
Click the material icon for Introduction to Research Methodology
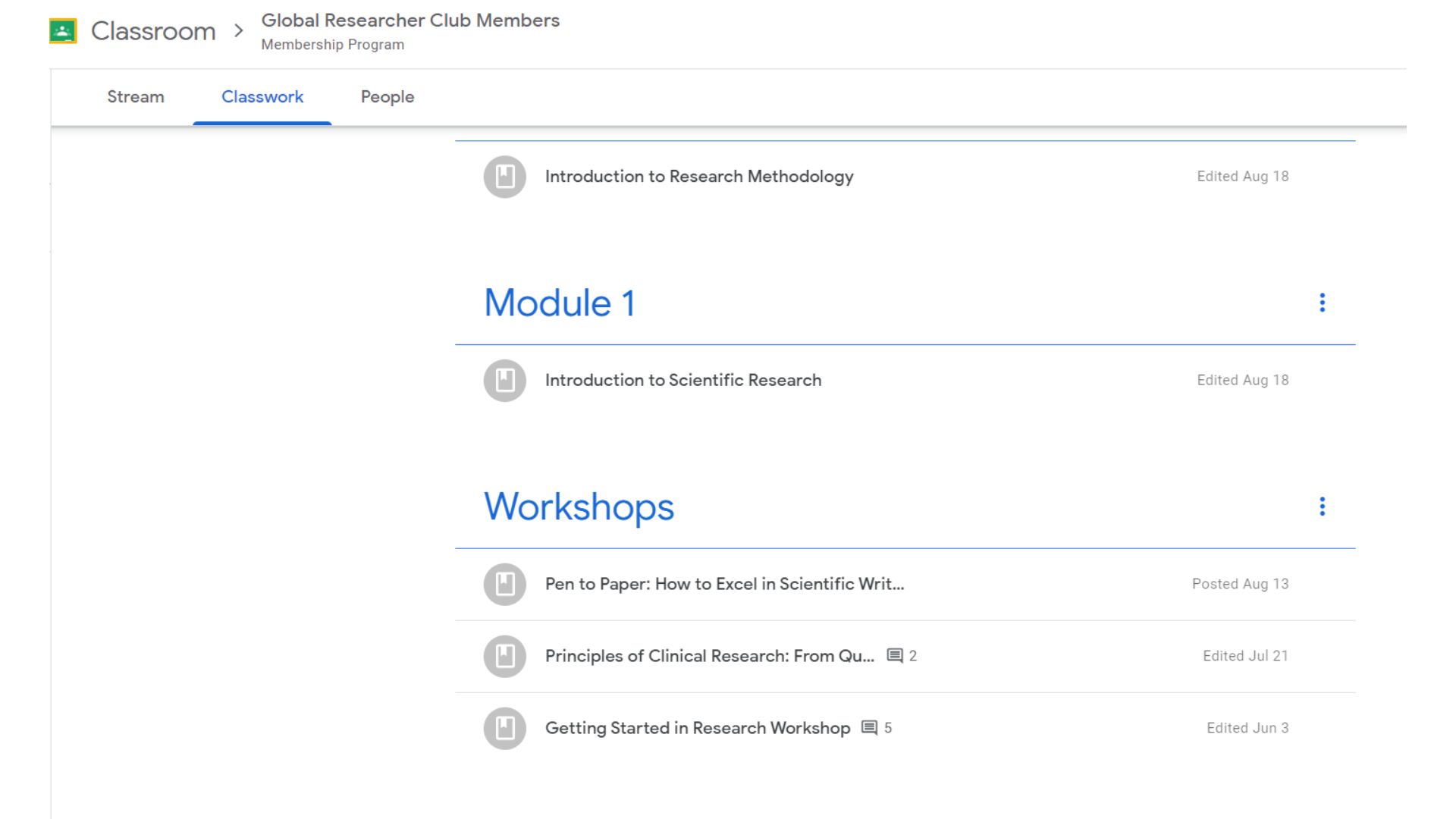[505, 177]
